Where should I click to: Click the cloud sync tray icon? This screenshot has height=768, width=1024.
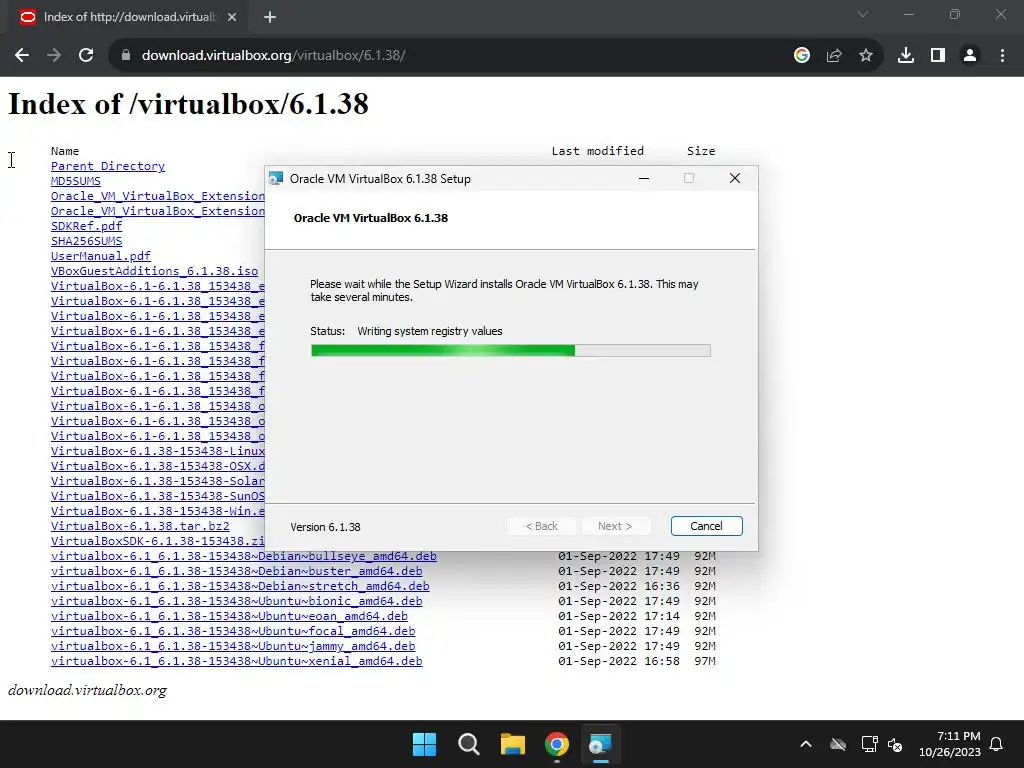(838, 744)
